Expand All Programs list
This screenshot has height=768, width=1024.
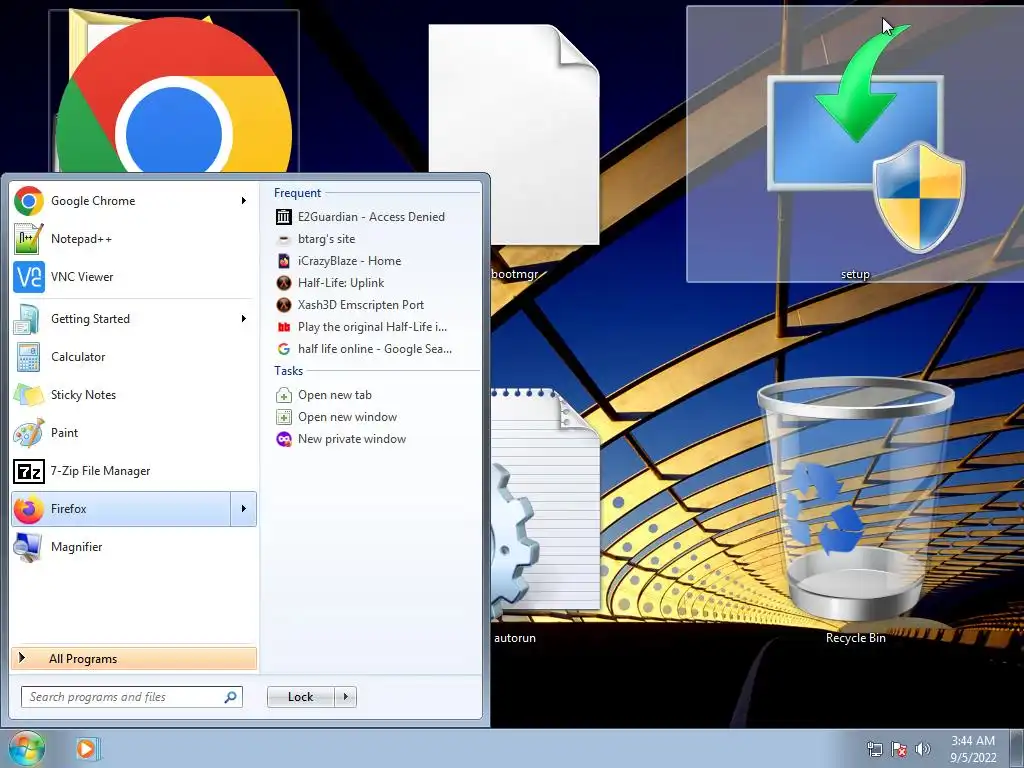(x=134, y=660)
